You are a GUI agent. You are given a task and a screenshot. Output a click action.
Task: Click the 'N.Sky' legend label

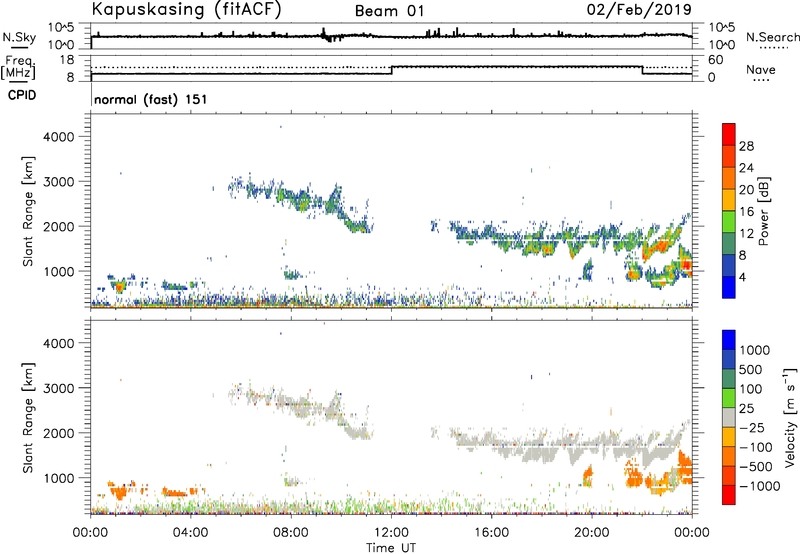pyautogui.click(x=19, y=37)
